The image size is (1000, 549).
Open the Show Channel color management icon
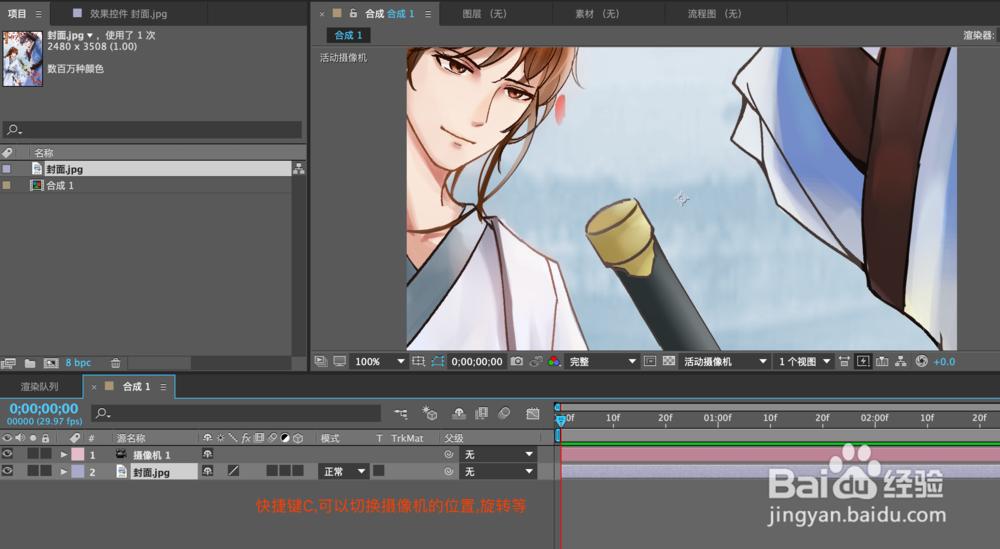(x=554, y=362)
